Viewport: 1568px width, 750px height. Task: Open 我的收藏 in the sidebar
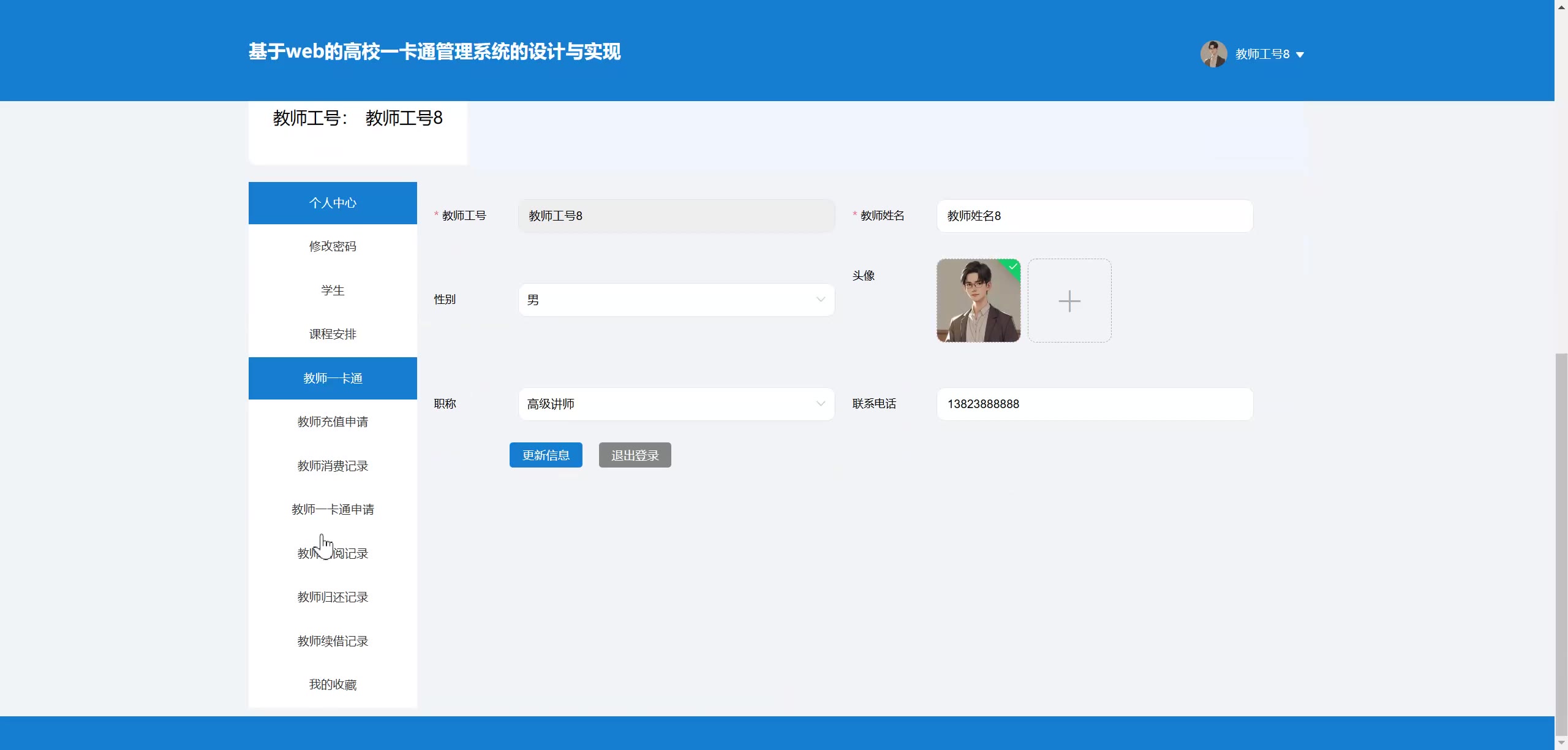point(333,684)
